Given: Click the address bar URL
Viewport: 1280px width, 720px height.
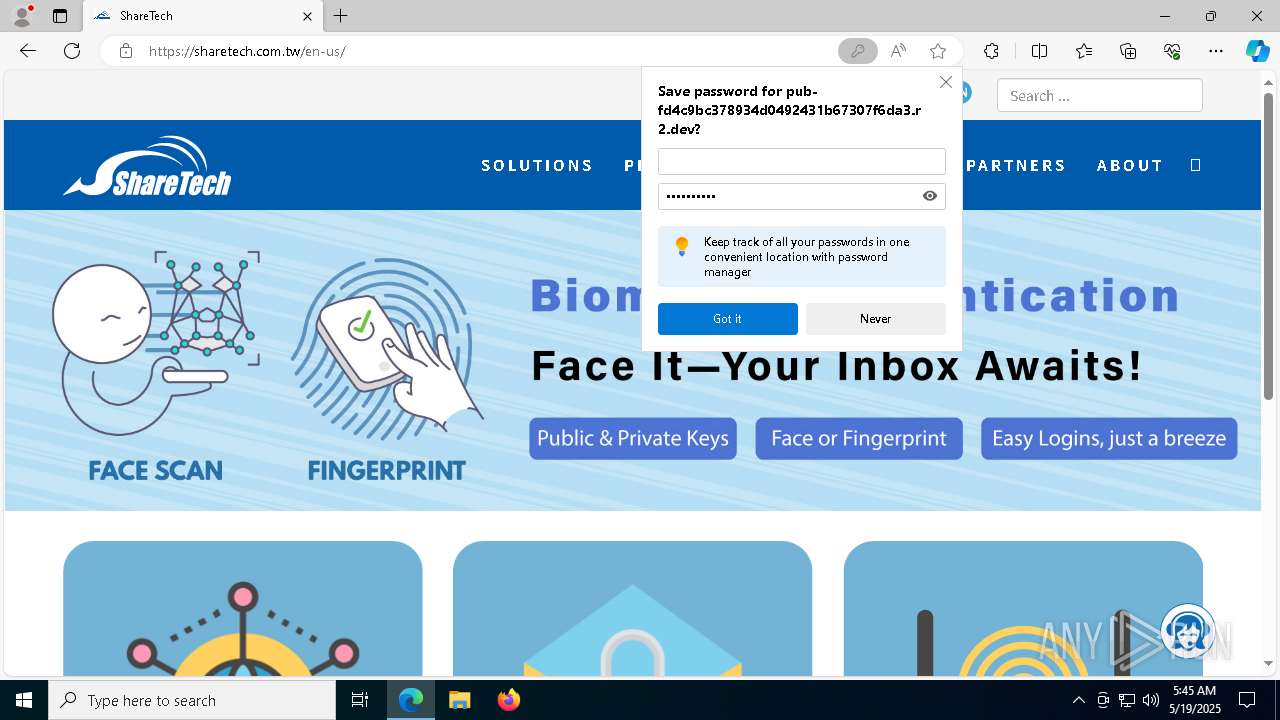Looking at the screenshot, I should [x=247, y=51].
